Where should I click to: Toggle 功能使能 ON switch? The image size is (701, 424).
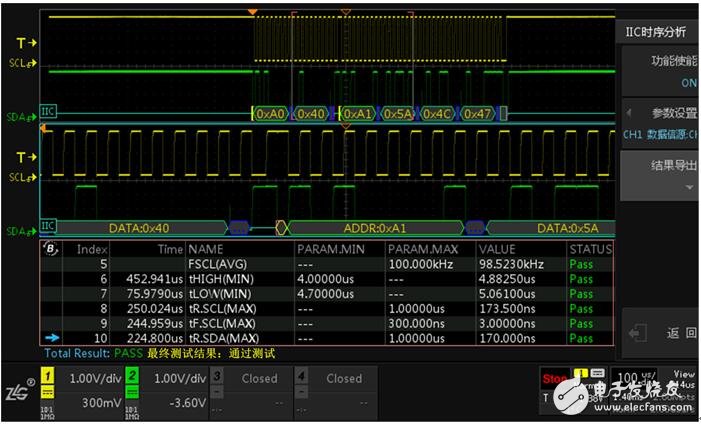688,83
